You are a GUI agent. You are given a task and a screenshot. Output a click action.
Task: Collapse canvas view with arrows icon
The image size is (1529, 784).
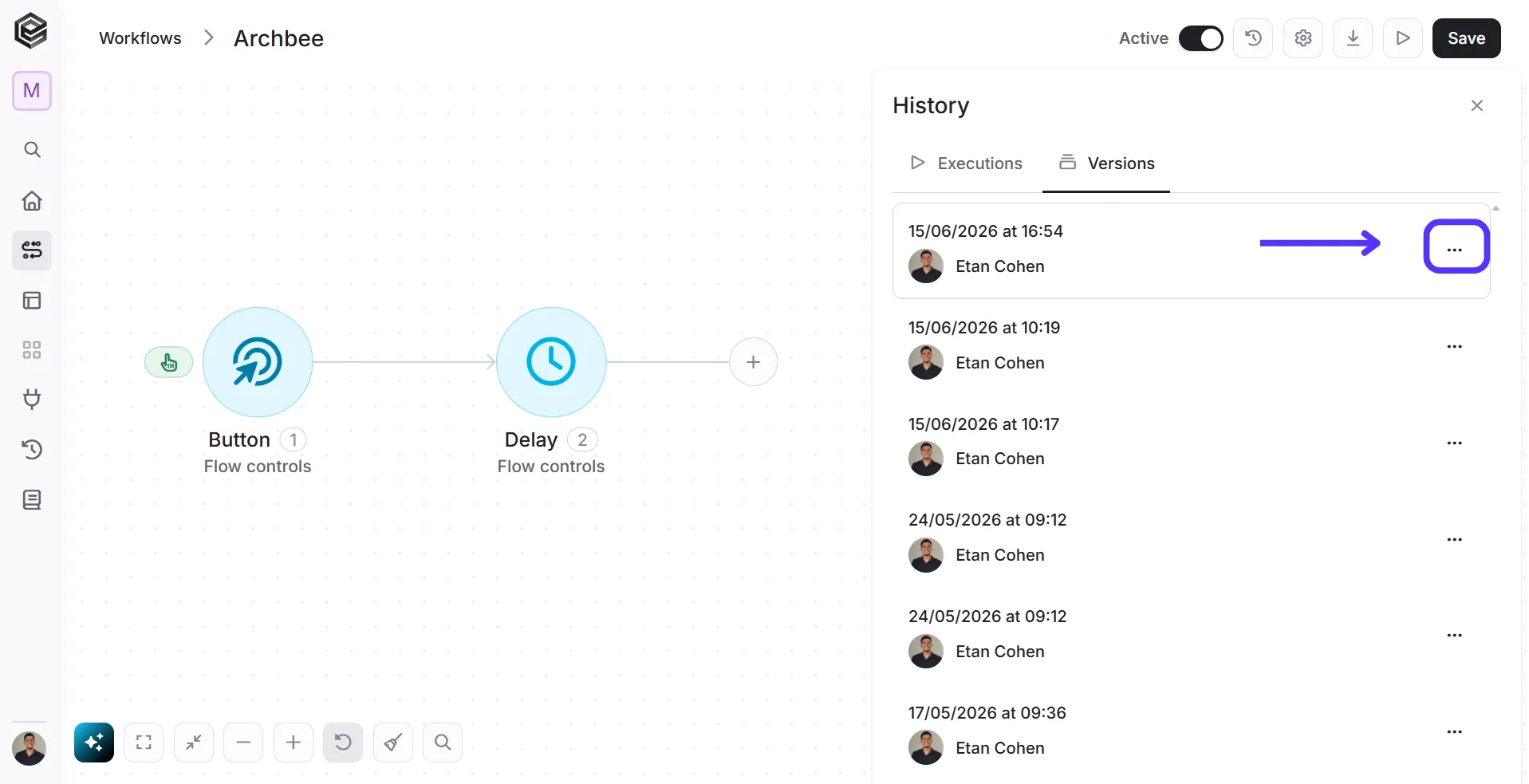(x=194, y=743)
